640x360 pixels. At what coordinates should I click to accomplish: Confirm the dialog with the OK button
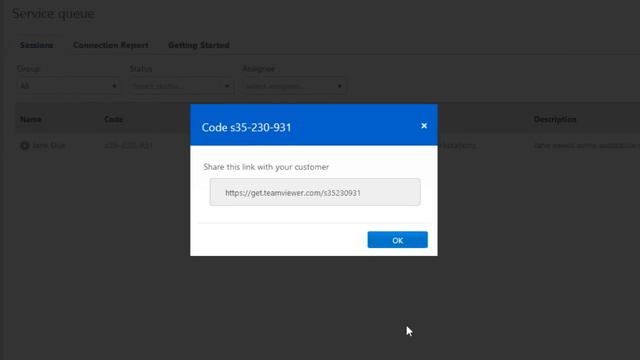tap(397, 240)
